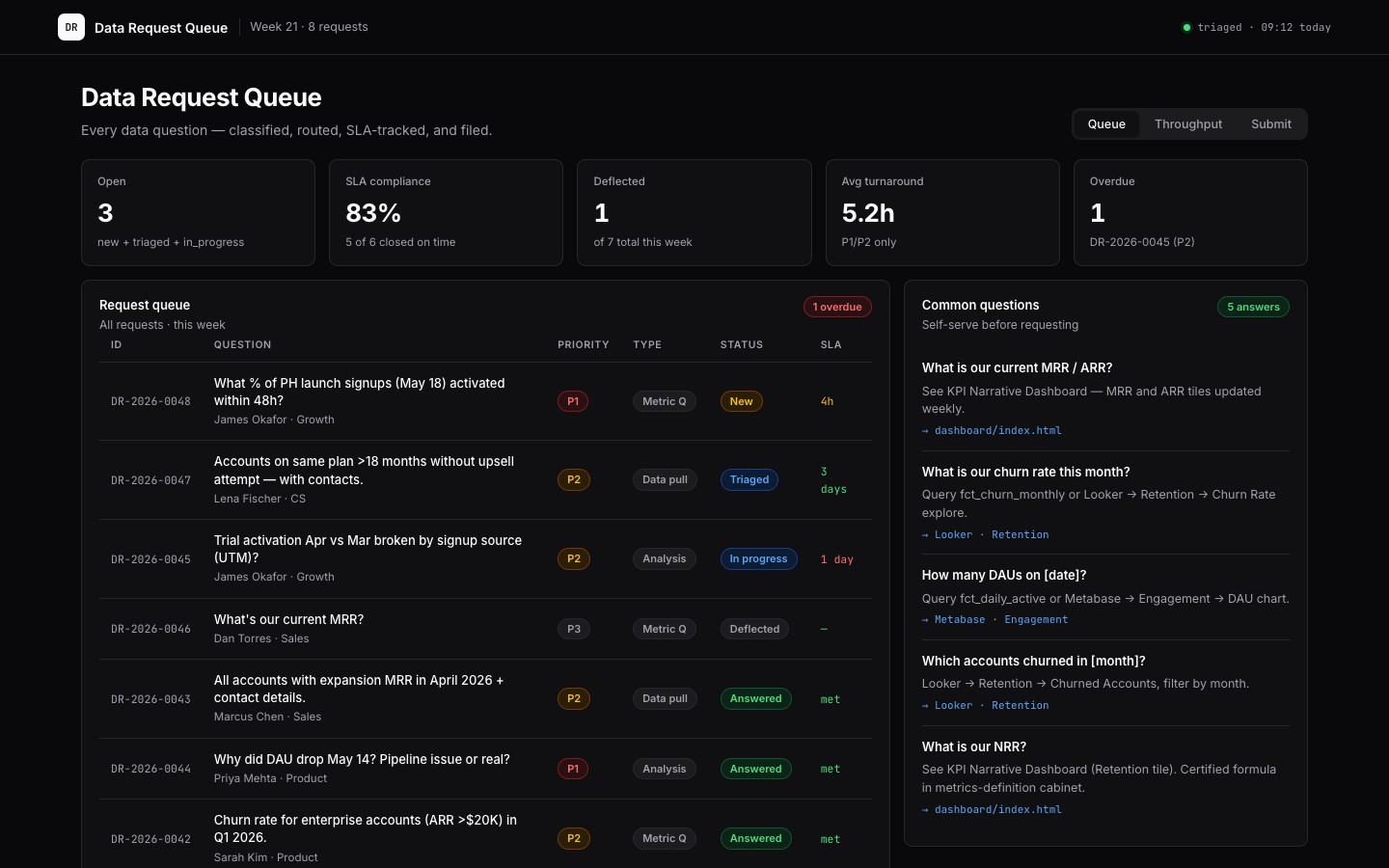Open the Trial activation Apr vs Mar question

coord(368,549)
